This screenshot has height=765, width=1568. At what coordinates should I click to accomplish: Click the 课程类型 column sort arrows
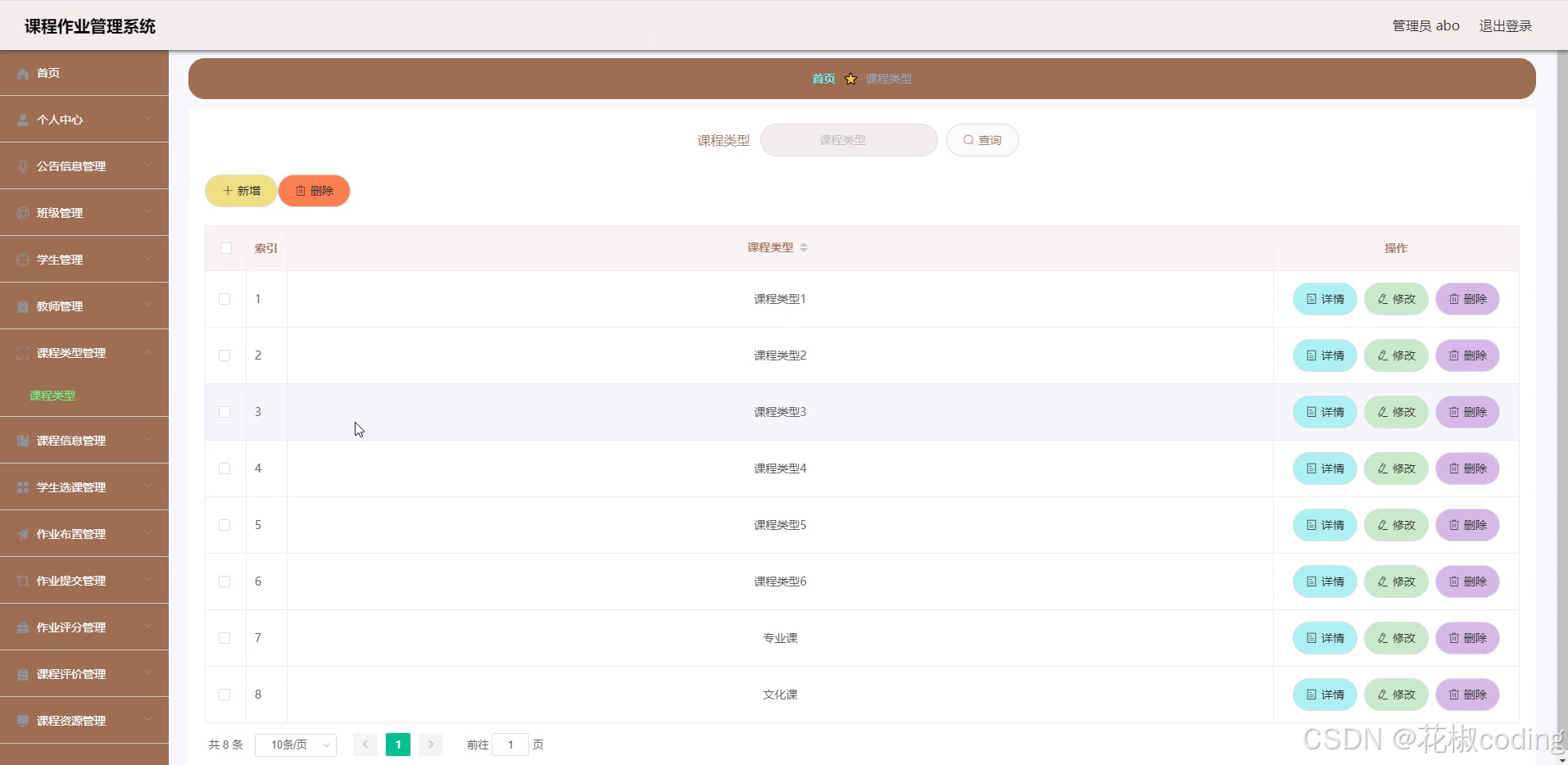click(x=804, y=247)
